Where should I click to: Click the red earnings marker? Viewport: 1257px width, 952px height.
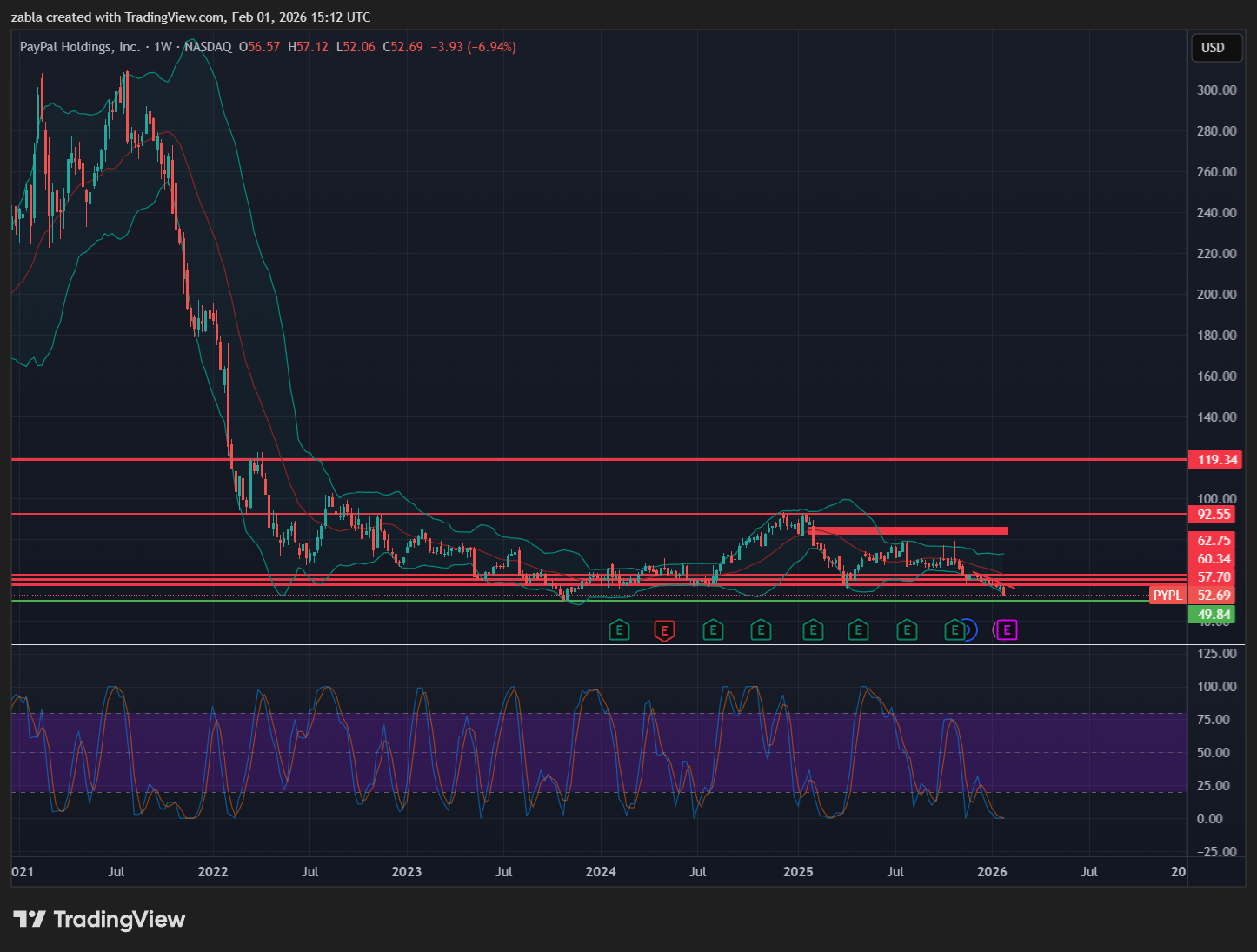coord(664,630)
